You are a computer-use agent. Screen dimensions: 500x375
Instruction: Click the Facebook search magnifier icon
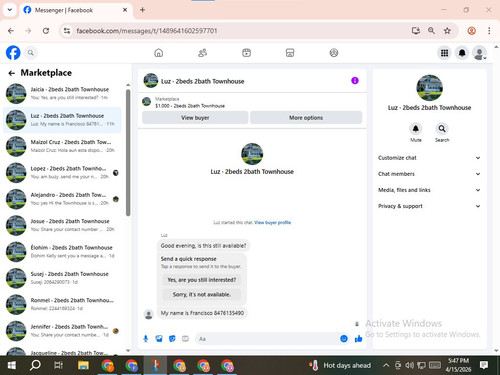coord(31,53)
